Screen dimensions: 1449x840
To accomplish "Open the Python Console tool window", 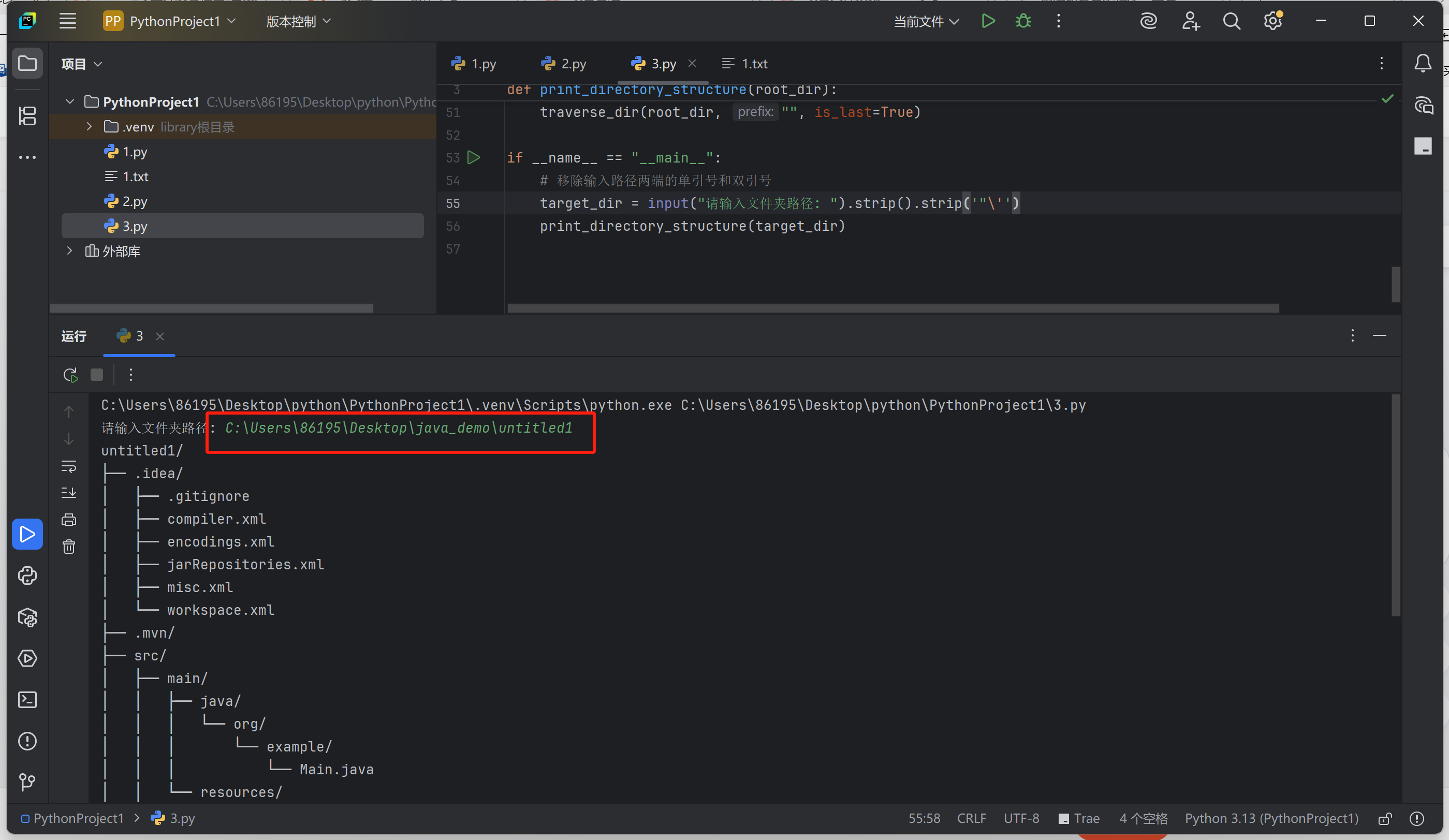I will pos(27,576).
